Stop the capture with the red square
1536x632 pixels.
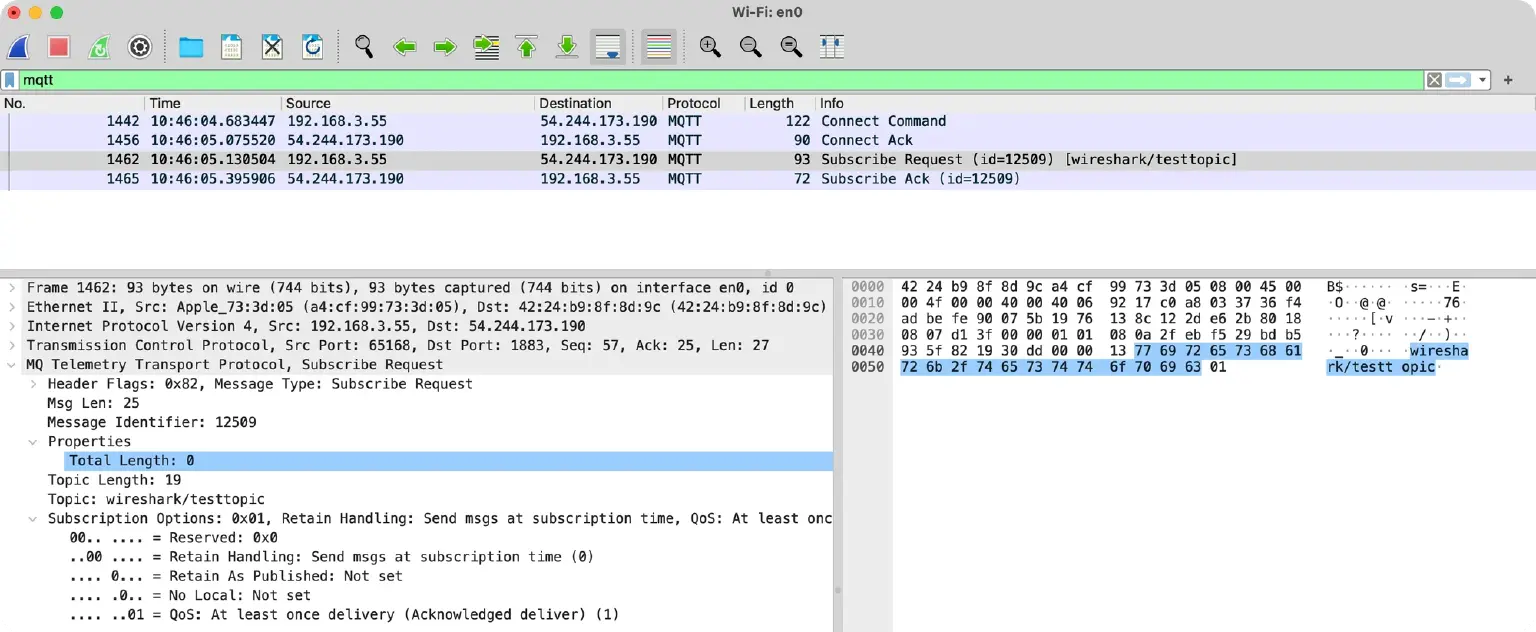[59, 46]
